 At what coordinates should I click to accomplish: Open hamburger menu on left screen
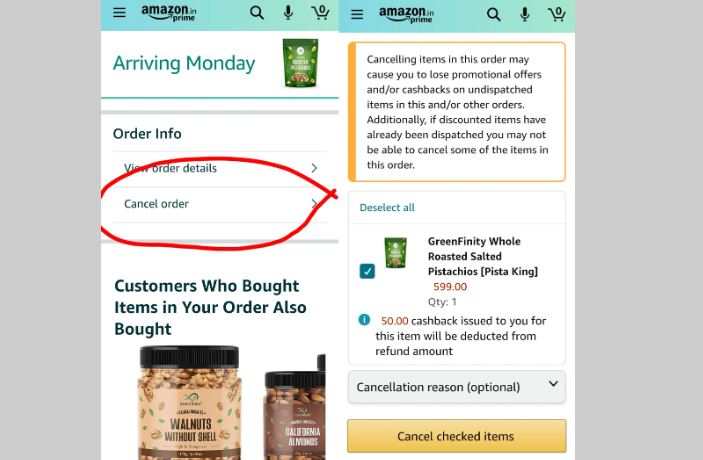coord(119,13)
